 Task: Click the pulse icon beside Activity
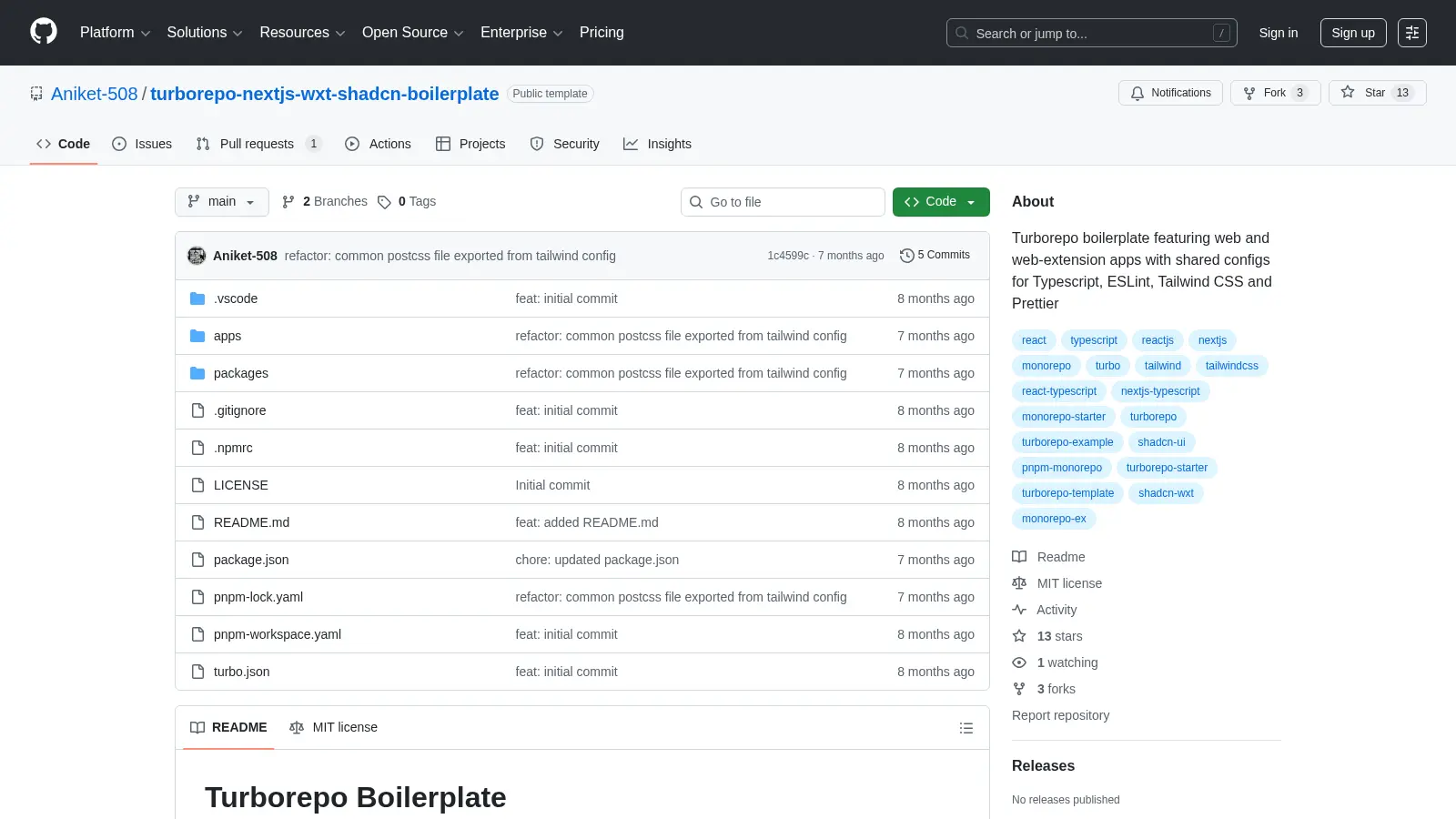pyautogui.click(x=1019, y=610)
